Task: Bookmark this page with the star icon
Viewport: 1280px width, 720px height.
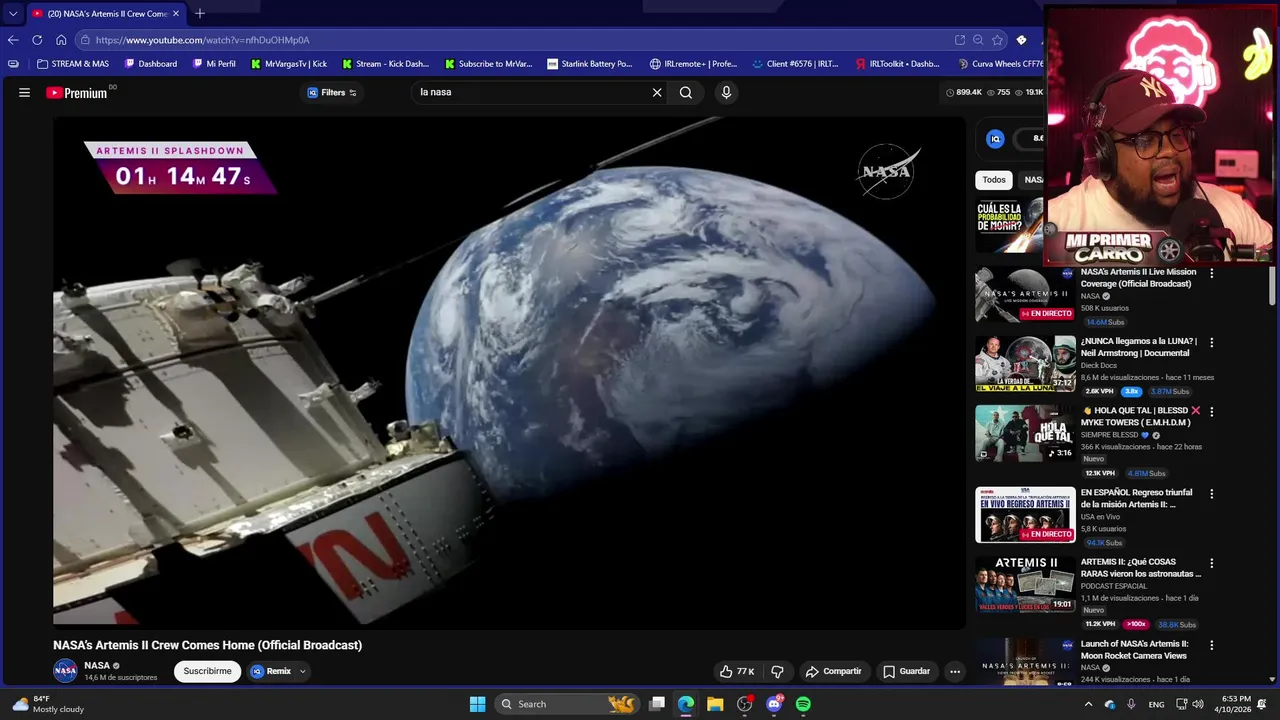Action: tap(997, 40)
